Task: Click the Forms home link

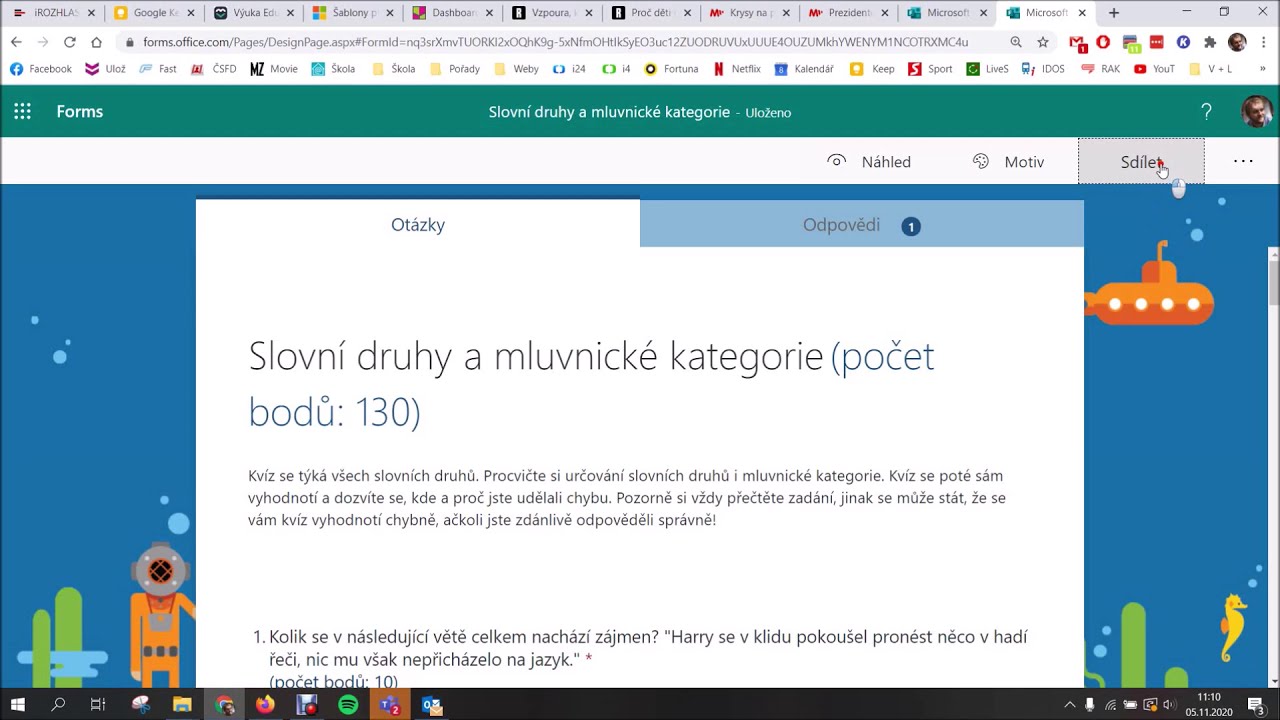Action: pyautogui.click(x=79, y=111)
